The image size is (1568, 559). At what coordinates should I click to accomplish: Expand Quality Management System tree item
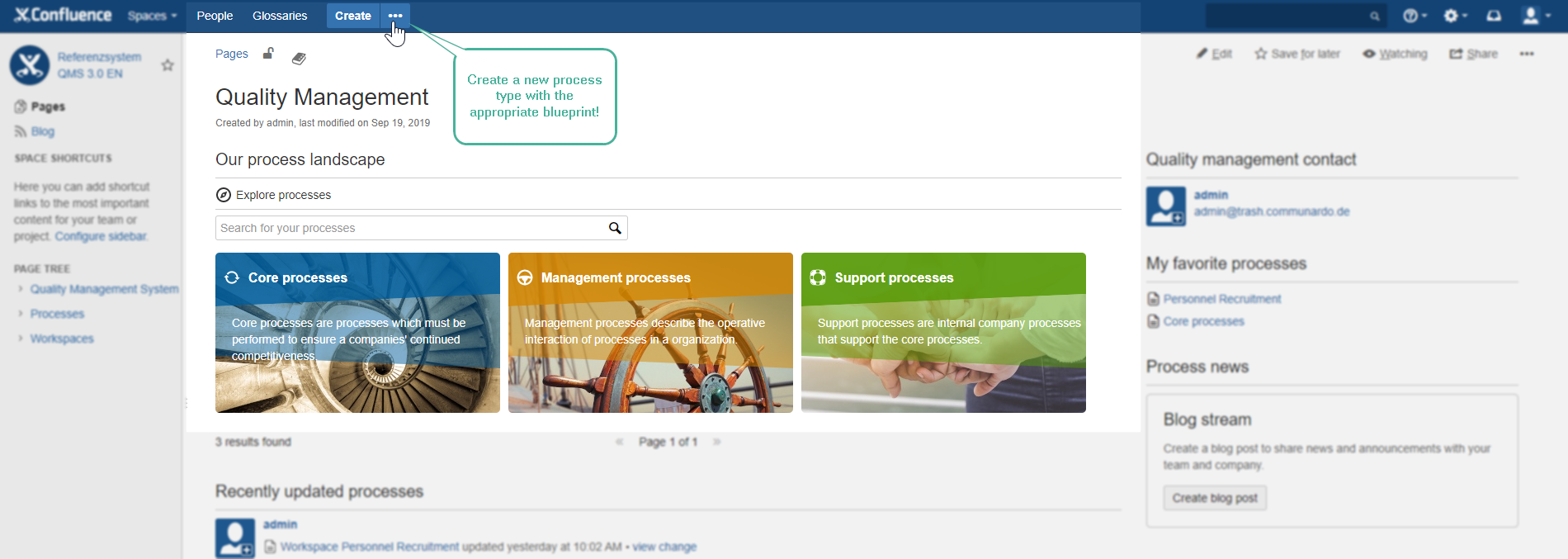pos(21,289)
